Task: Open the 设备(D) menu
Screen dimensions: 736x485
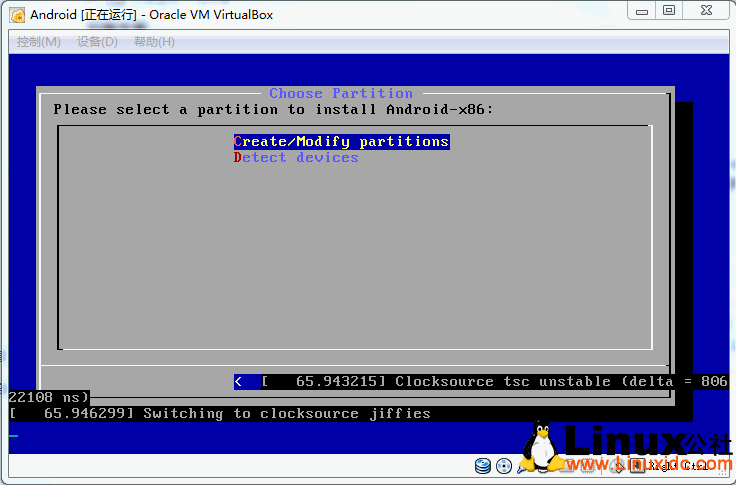Action: tap(97, 42)
